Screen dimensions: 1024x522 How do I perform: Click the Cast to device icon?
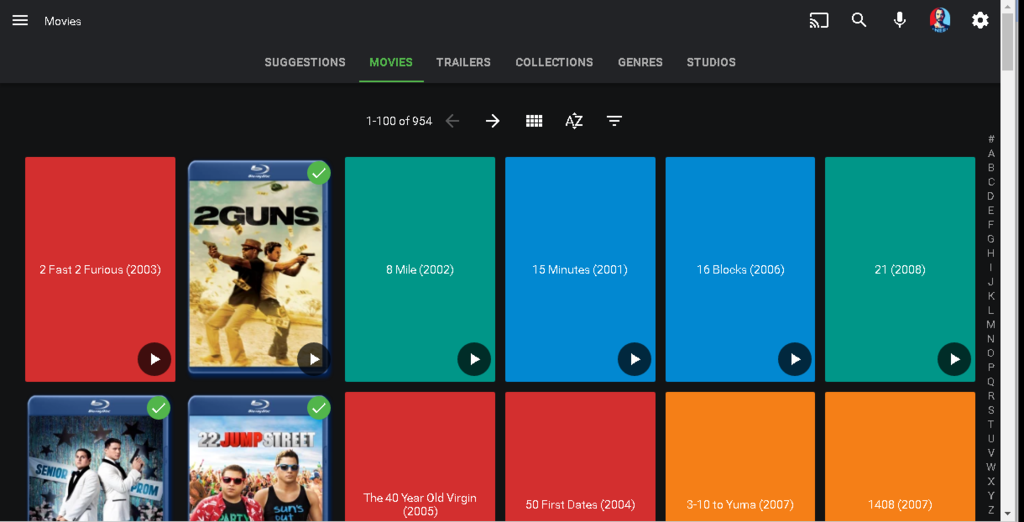[x=819, y=21]
